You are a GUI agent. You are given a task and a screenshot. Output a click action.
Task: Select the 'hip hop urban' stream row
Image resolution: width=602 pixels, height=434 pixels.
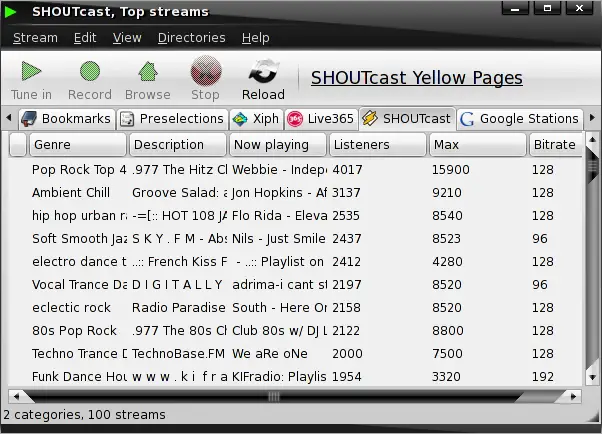[295, 215]
